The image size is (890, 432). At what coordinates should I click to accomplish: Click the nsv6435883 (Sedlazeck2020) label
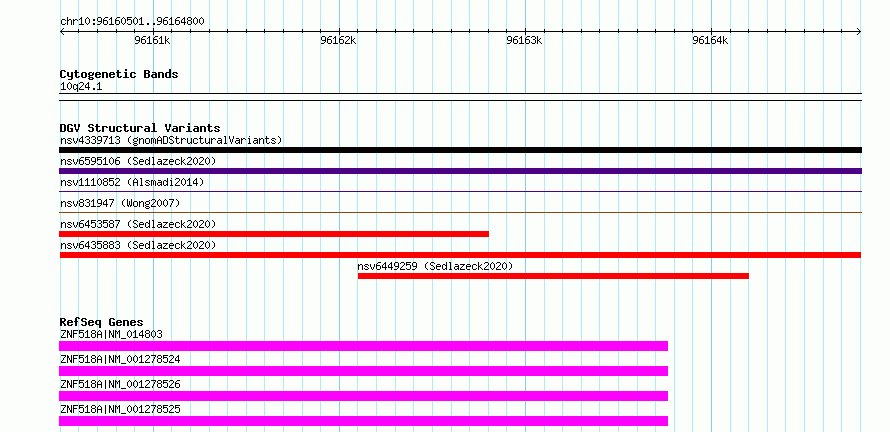click(138, 245)
